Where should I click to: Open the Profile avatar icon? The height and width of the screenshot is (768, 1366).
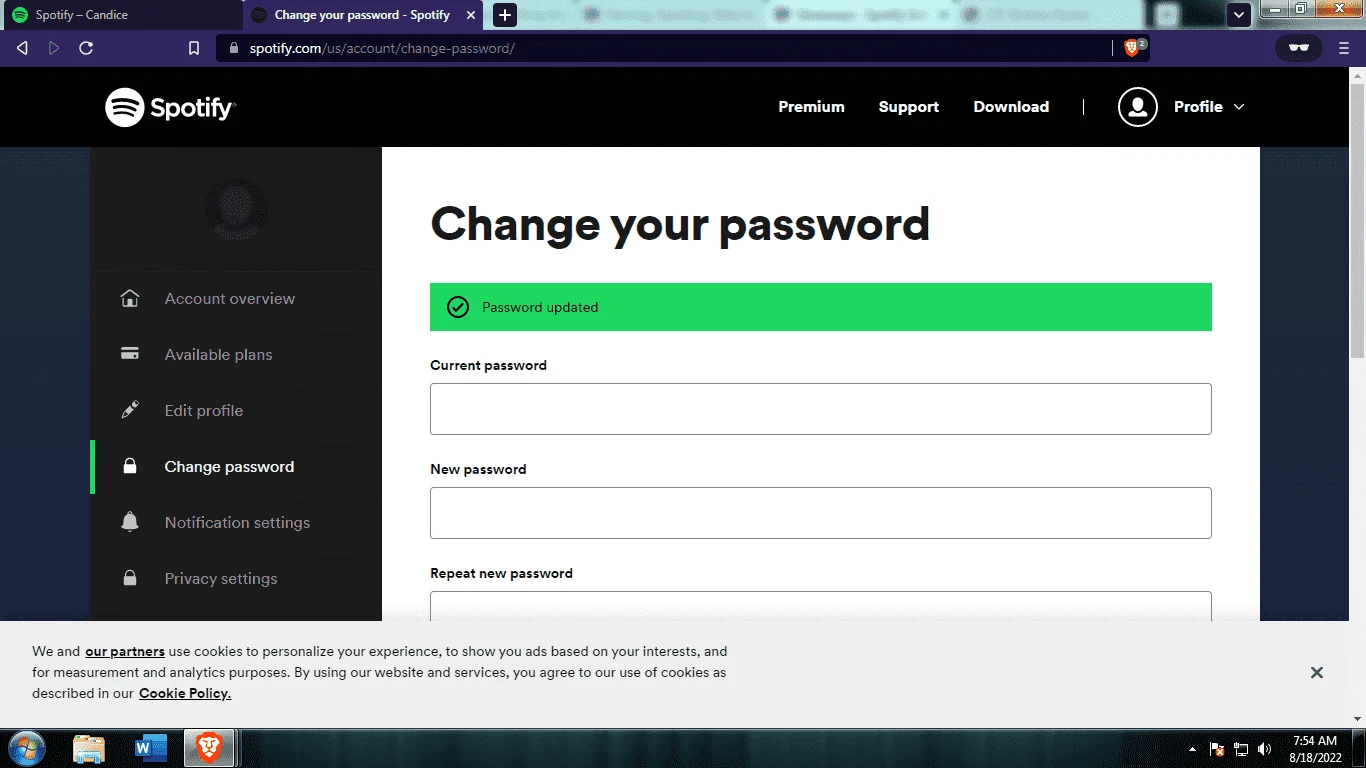[1137, 107]
